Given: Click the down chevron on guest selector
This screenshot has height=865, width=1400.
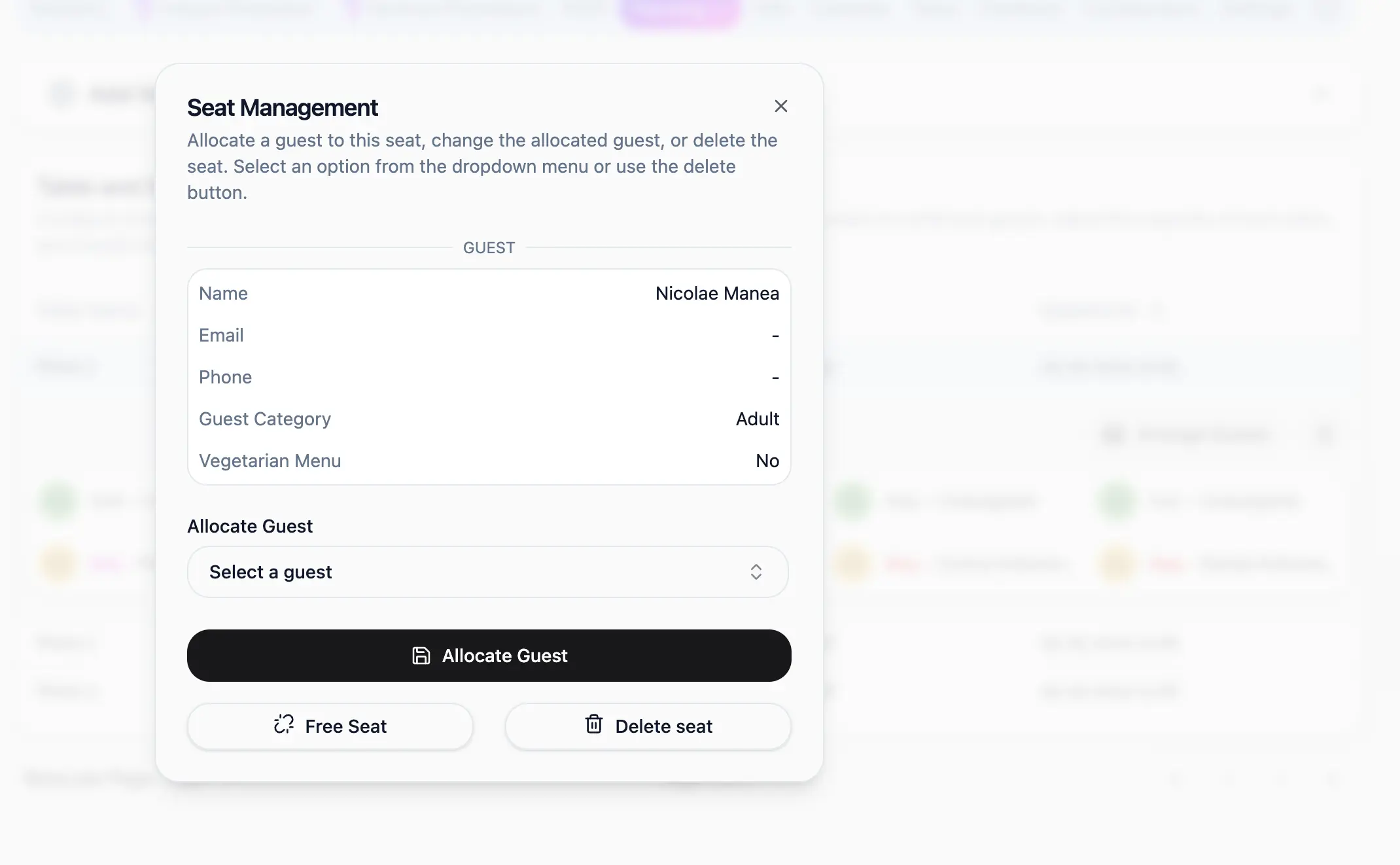Looking at the screenshot, I should pyautogui.click(x=756, y=571).
